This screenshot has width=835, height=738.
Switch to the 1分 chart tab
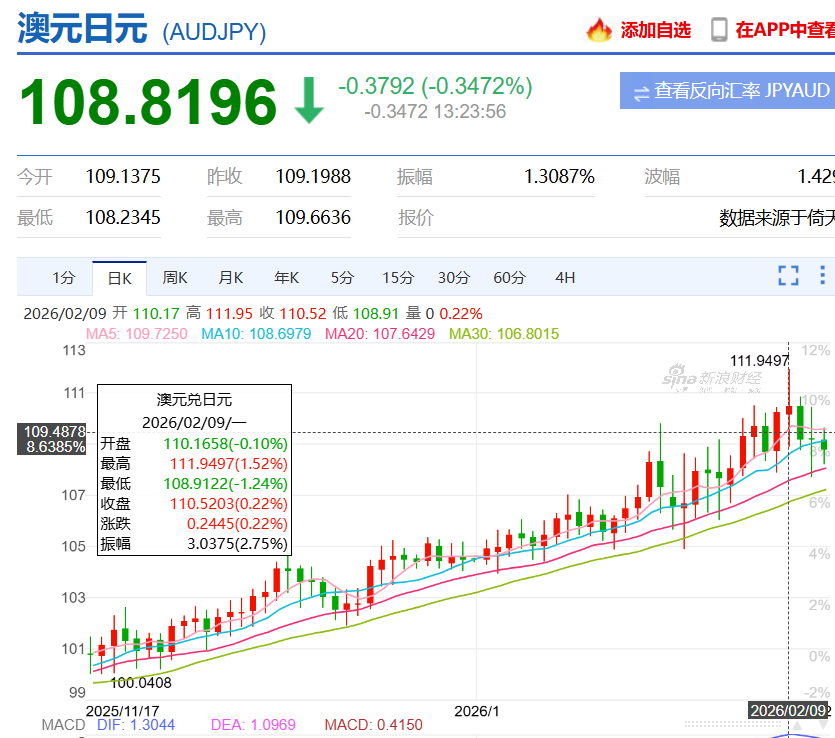tap(63, 278)
